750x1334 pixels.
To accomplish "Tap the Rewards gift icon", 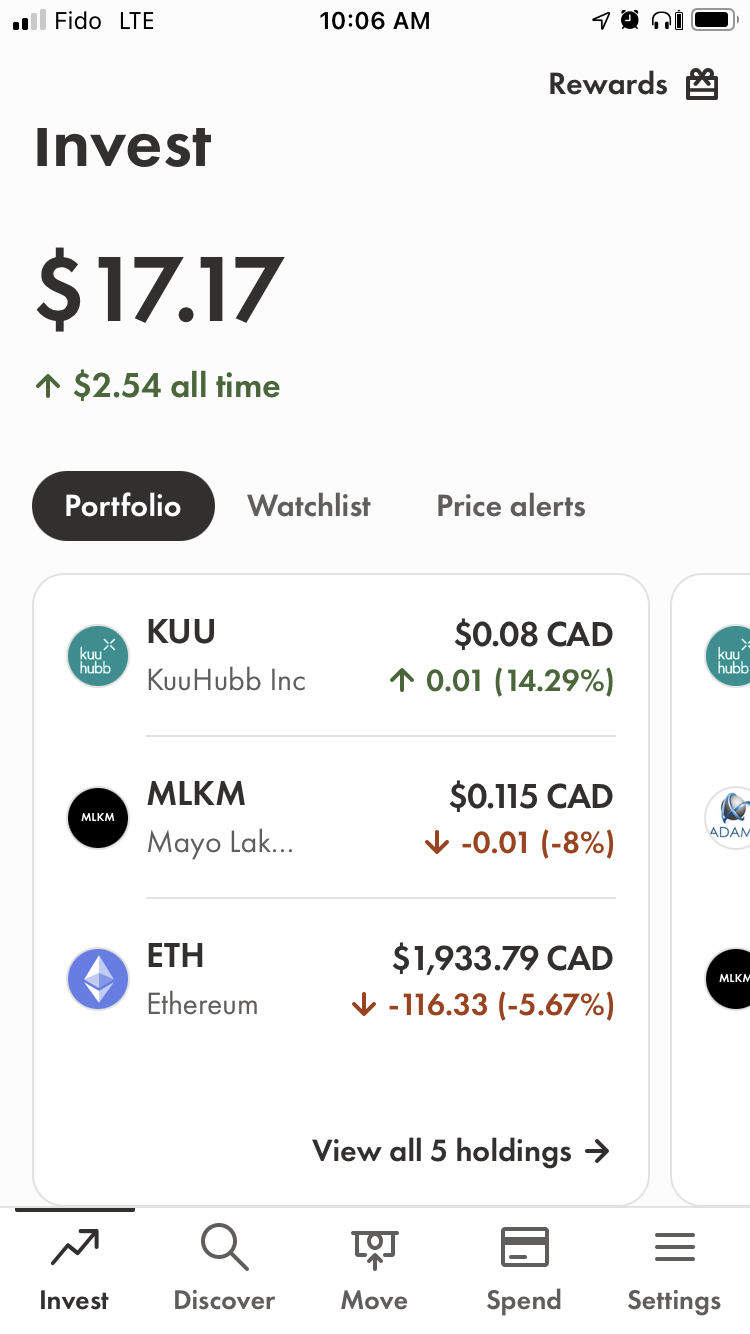I will click(x=702, y=85).
